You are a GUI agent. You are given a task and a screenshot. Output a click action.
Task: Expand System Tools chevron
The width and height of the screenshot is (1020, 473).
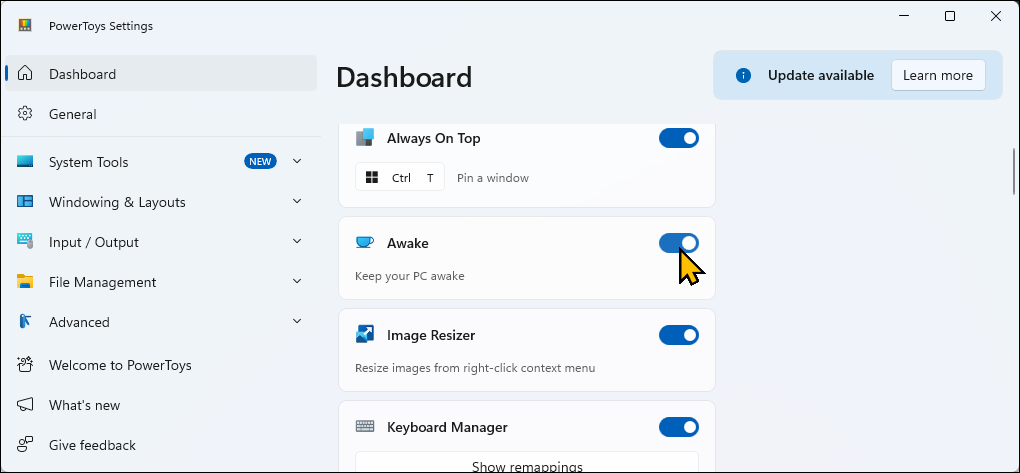coord(297,161)
